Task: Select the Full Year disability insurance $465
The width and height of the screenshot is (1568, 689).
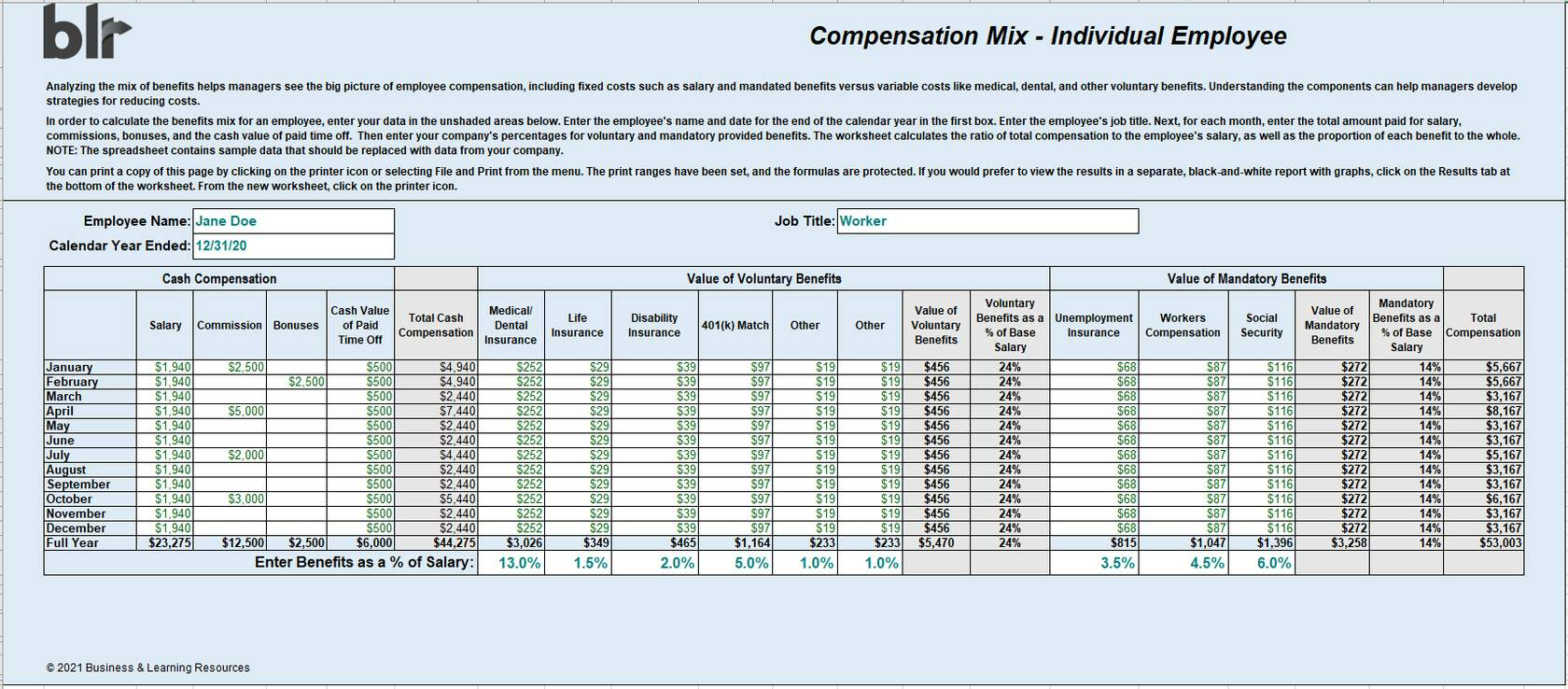Action: 655,542
